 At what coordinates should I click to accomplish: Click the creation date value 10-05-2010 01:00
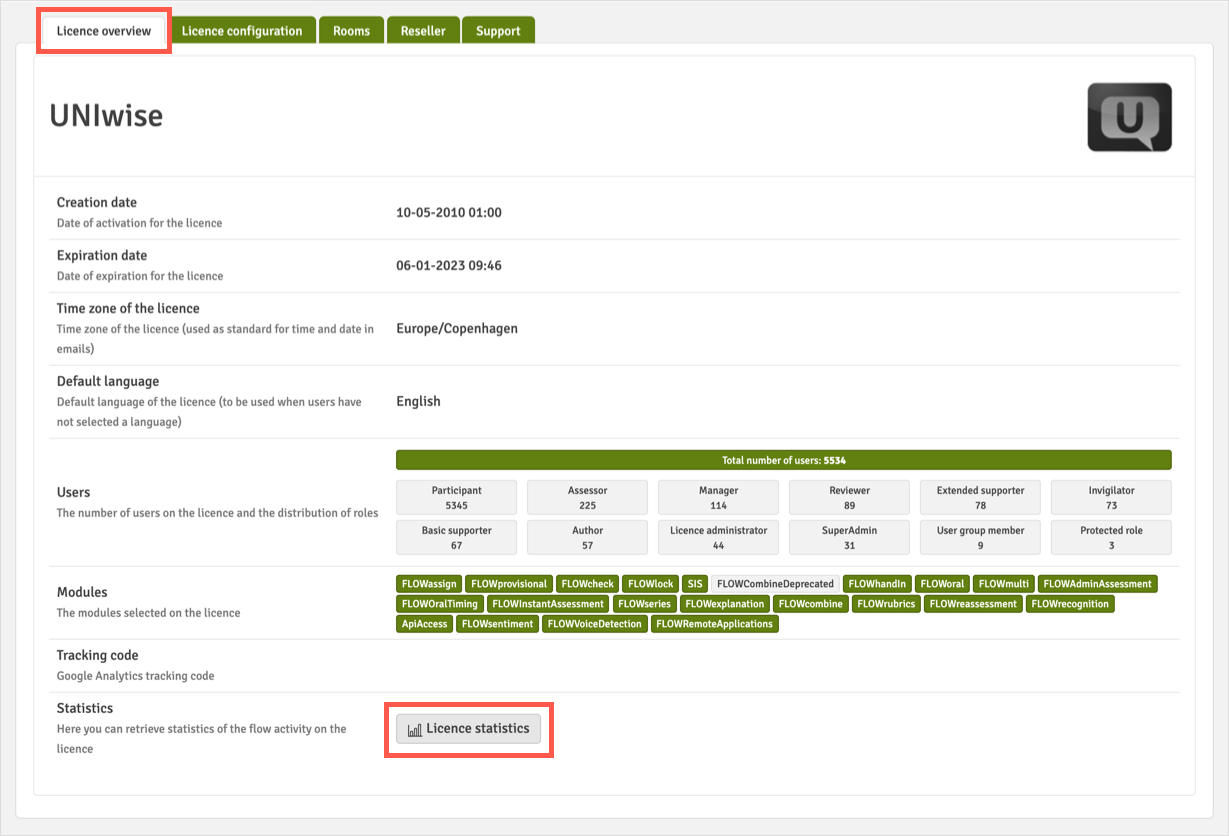(449, 213)
